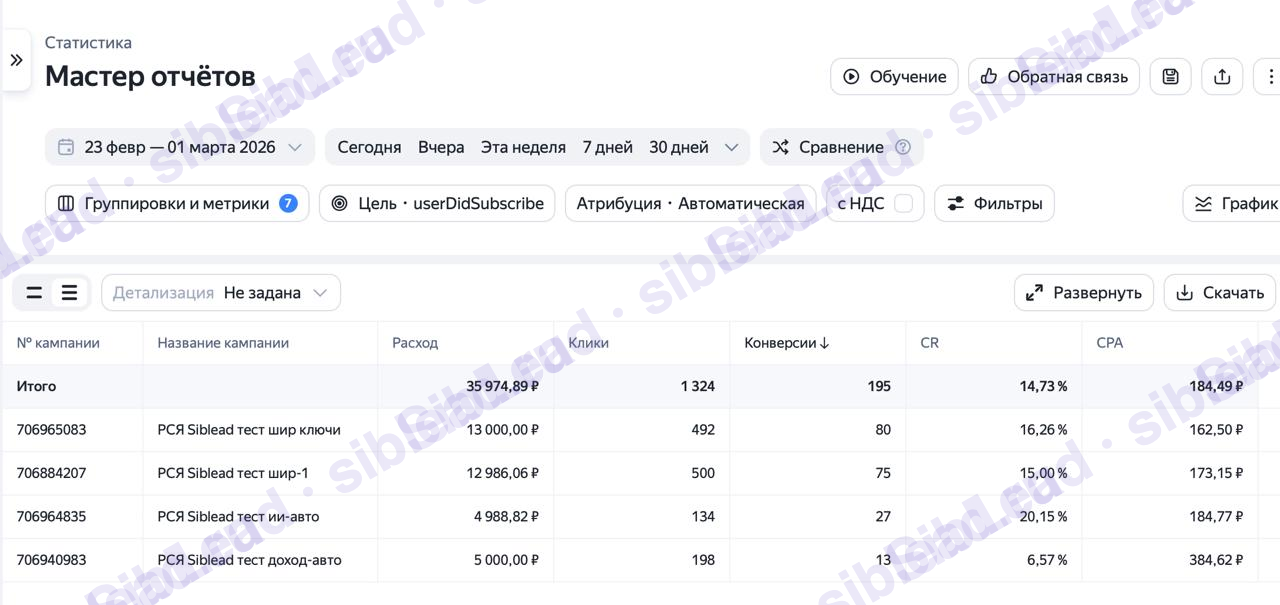Click the CR value 20,15 %
Screen dimensions: 1280x605
point(1043,517)
